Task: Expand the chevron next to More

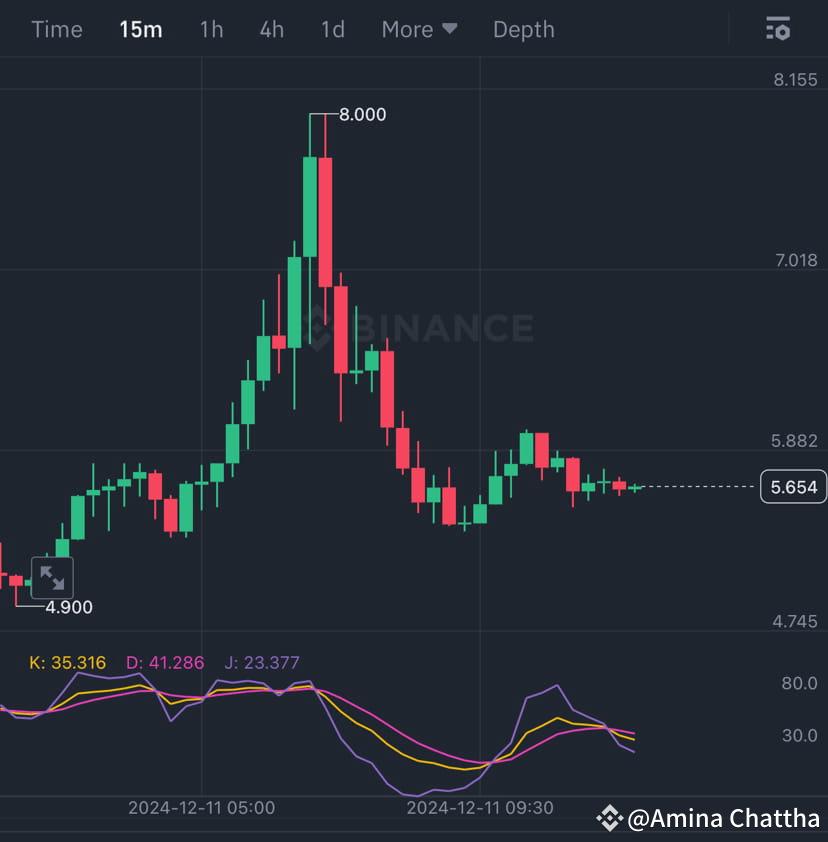Action: (452, 29)
